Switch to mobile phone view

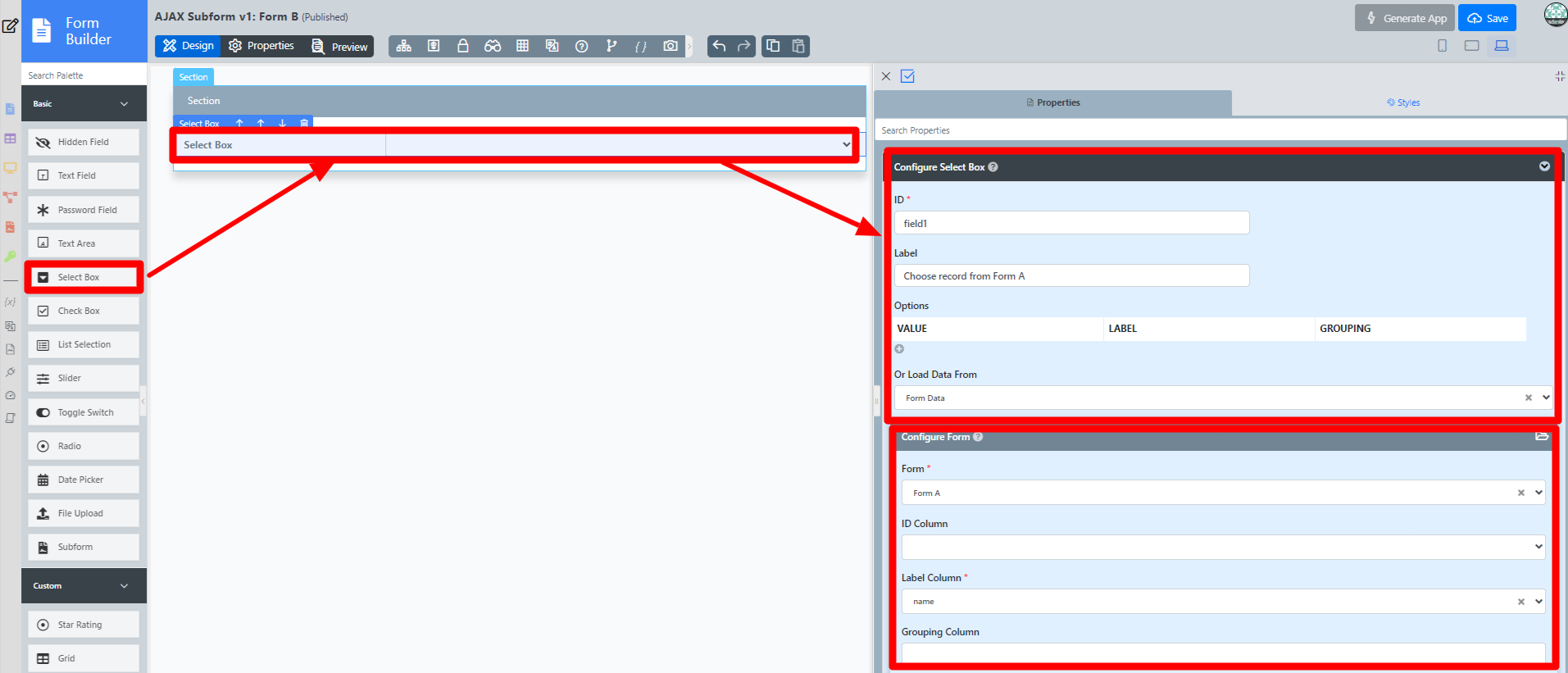1443,46
